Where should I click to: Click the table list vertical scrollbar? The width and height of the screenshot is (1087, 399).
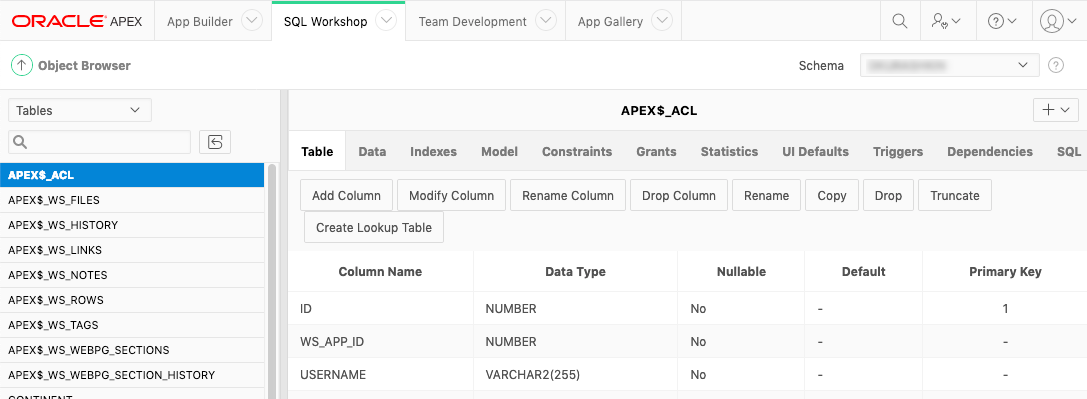[272, 281]
